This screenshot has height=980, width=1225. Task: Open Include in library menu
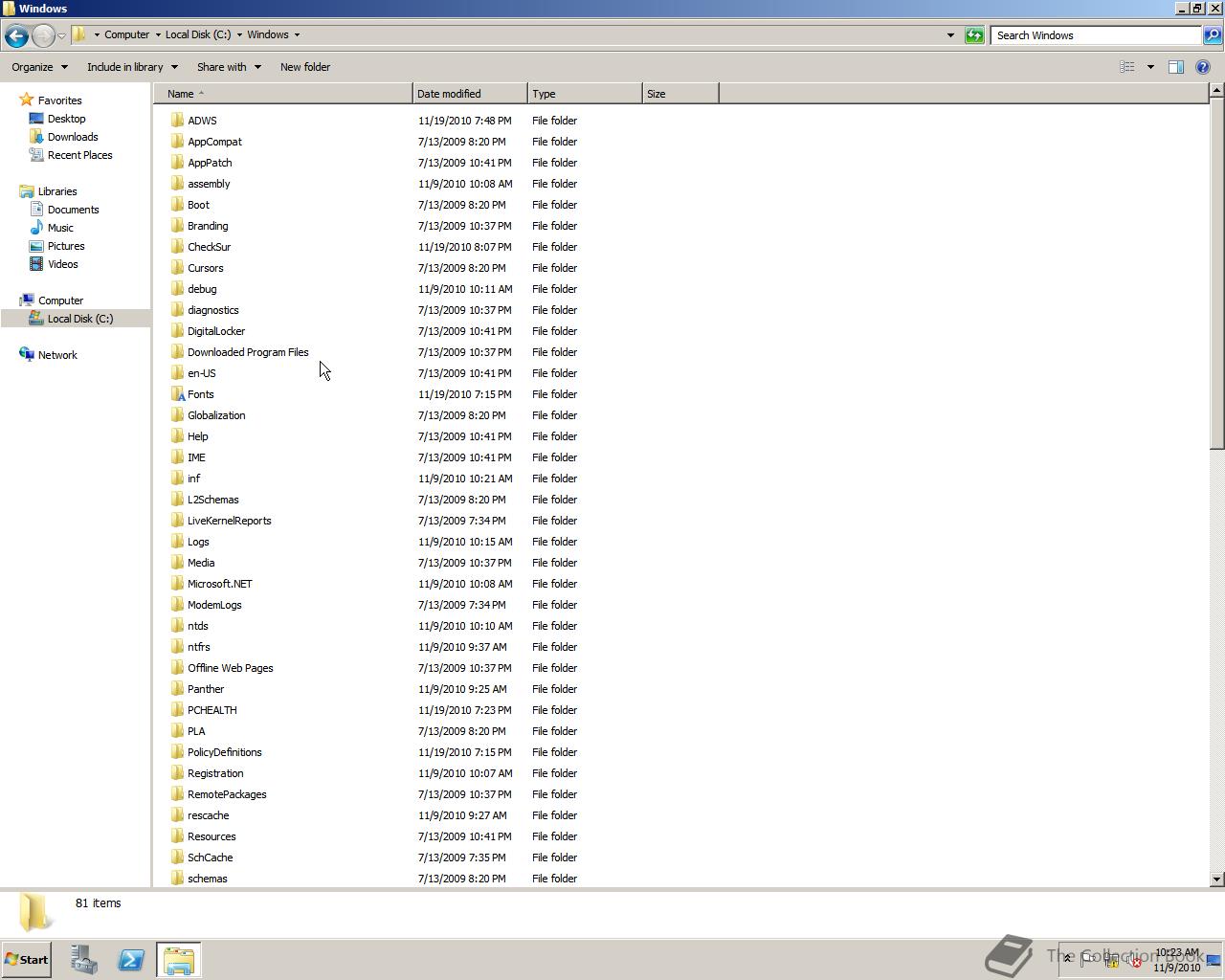tap(132, 67)
